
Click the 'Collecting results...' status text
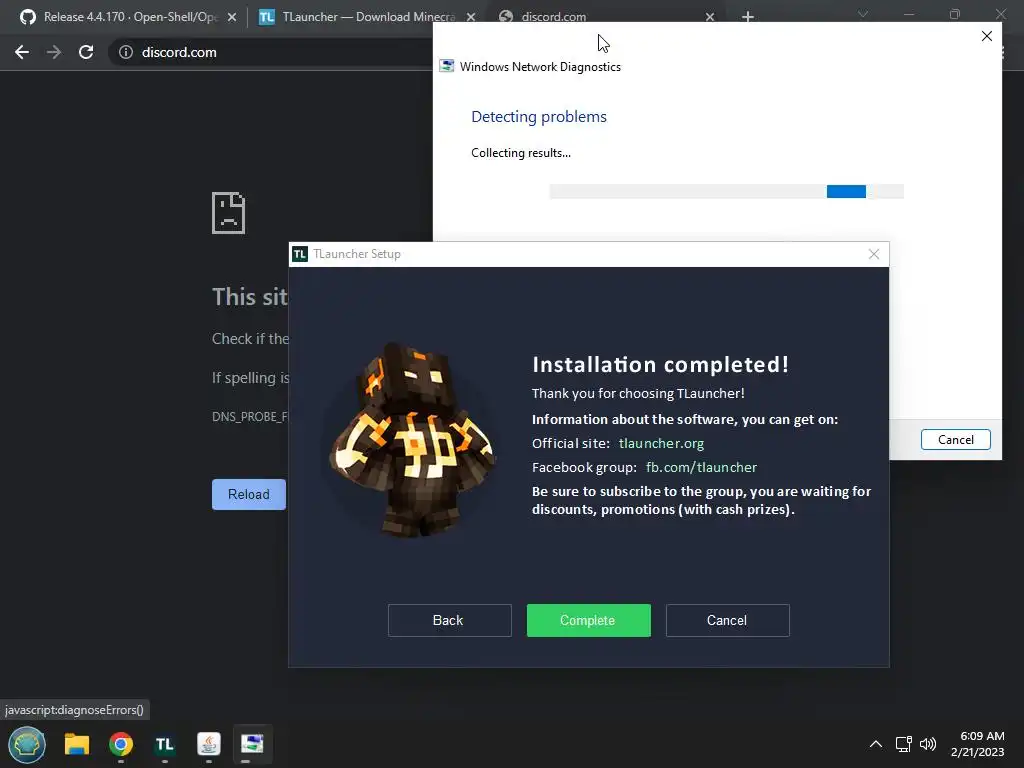tap(520, 153)
